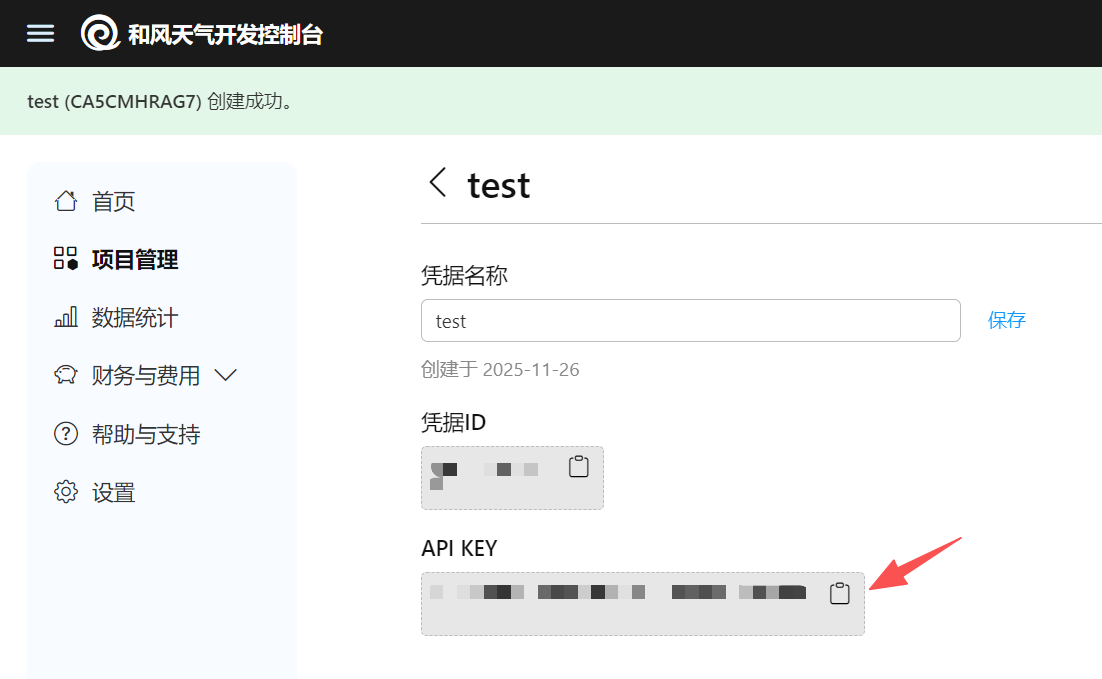The image size is (1102, 679).
Task: Click the green 创建成功 notification banner
Action: pyautogui.click(x=551, y=101)
